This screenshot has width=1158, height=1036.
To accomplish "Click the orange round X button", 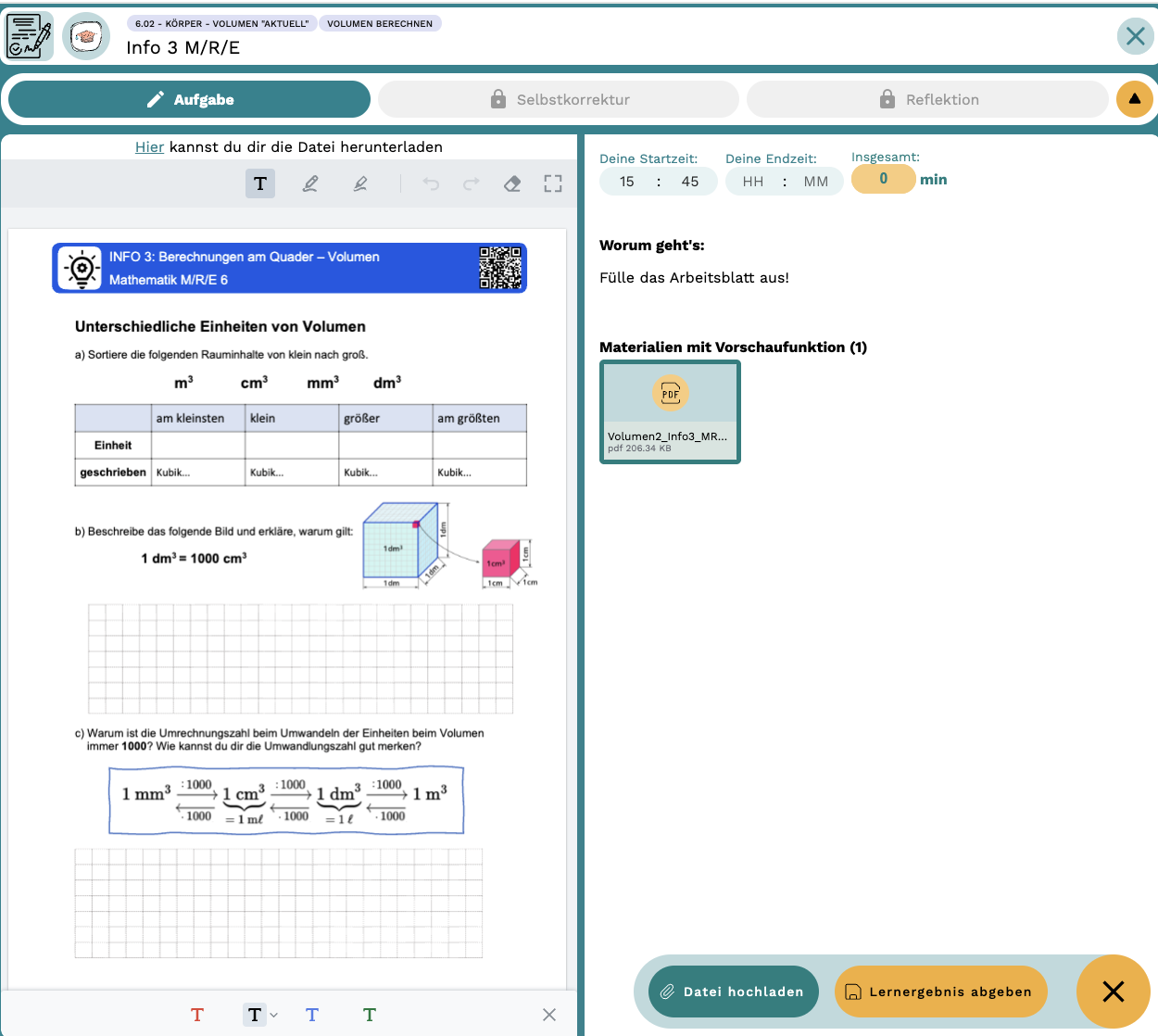I will point(1114,992).
